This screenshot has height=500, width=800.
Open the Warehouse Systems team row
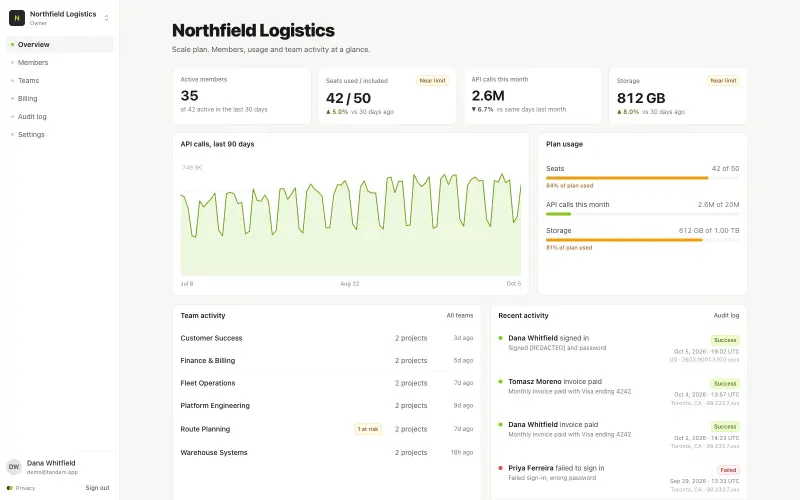tap(327, 453)
